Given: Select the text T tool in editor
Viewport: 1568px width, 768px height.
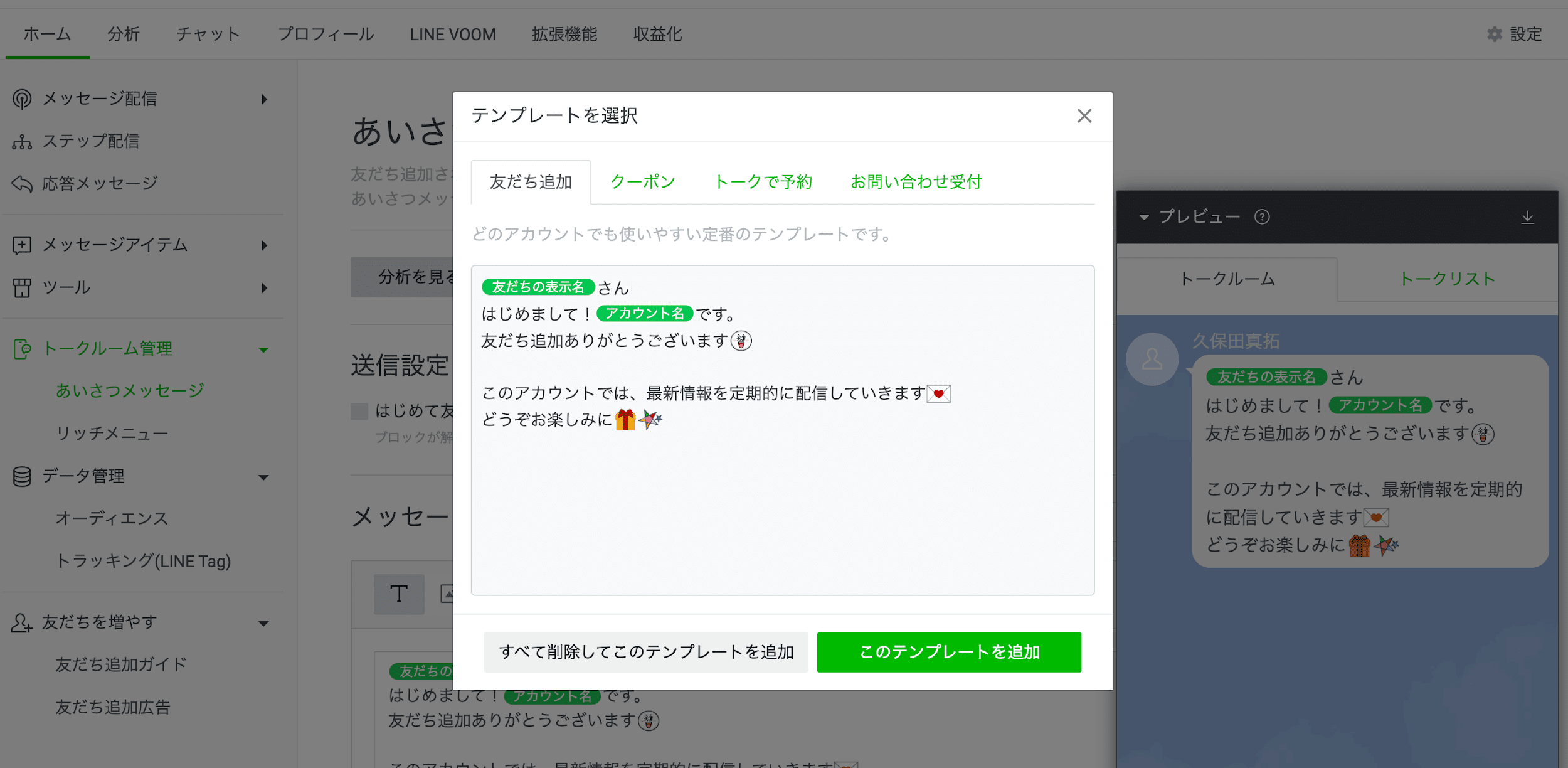Looking at the screenshot, I should coord(399,594).
